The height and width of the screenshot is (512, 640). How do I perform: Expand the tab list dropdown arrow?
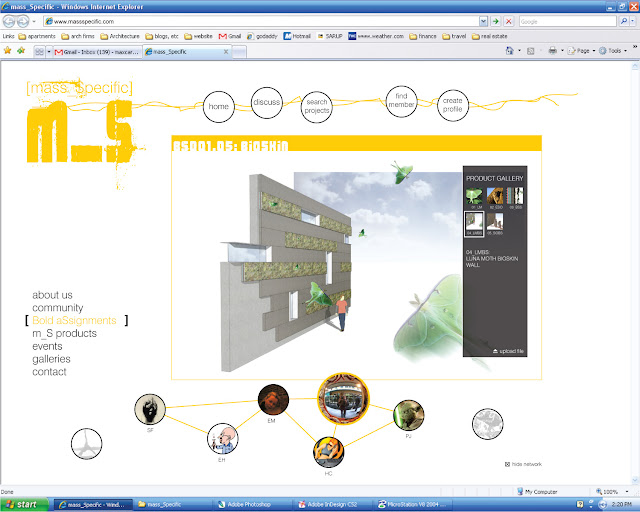tap(49, 52)
